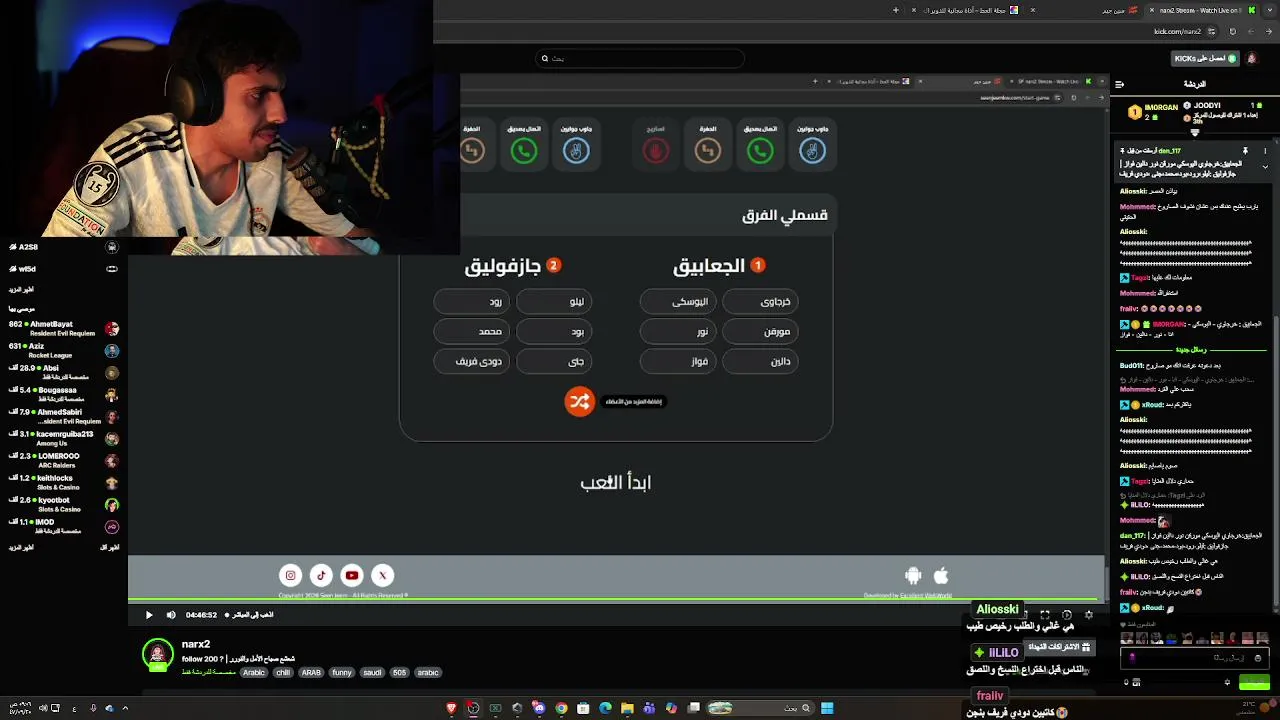Open A2S8 followed channel in sidebar
This screenshot has height=720, width=1280.
tap(64, 247)
